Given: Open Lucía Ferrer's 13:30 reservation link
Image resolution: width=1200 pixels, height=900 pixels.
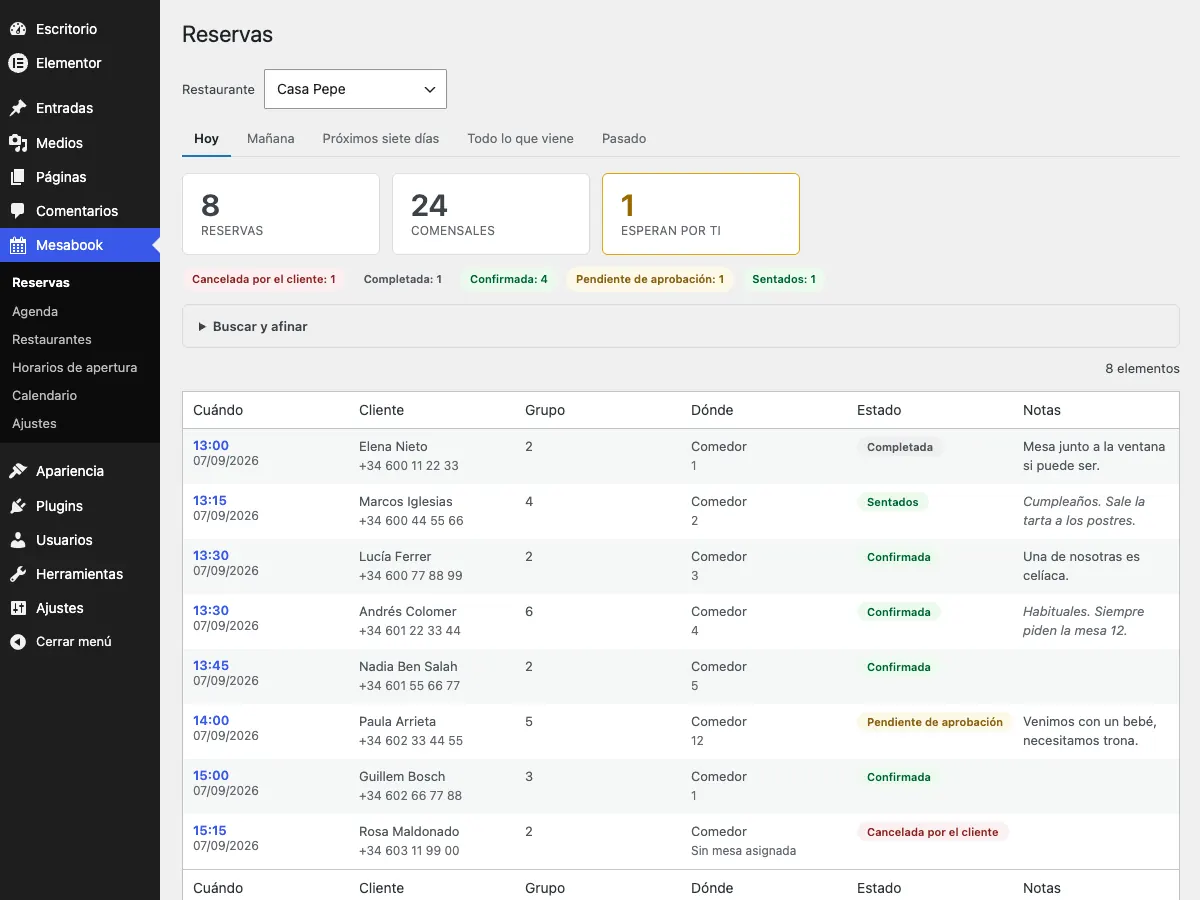Looking at the screenshot, I should [x=211, y=556].
